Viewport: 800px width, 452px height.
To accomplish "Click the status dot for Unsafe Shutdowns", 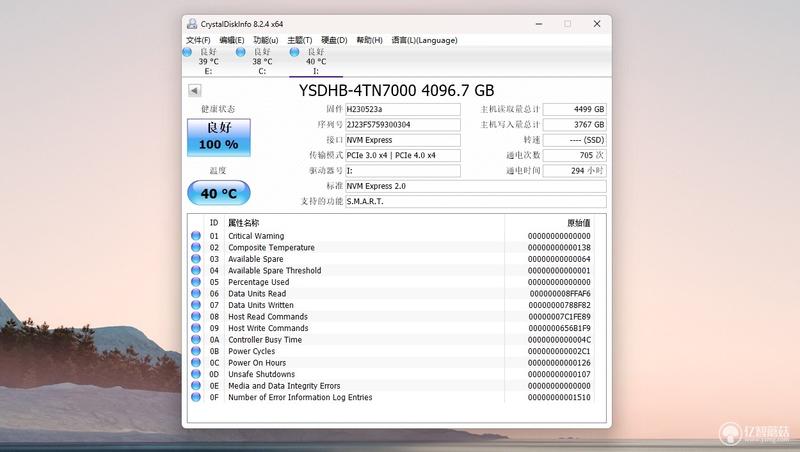I will (x=196, y=374).
